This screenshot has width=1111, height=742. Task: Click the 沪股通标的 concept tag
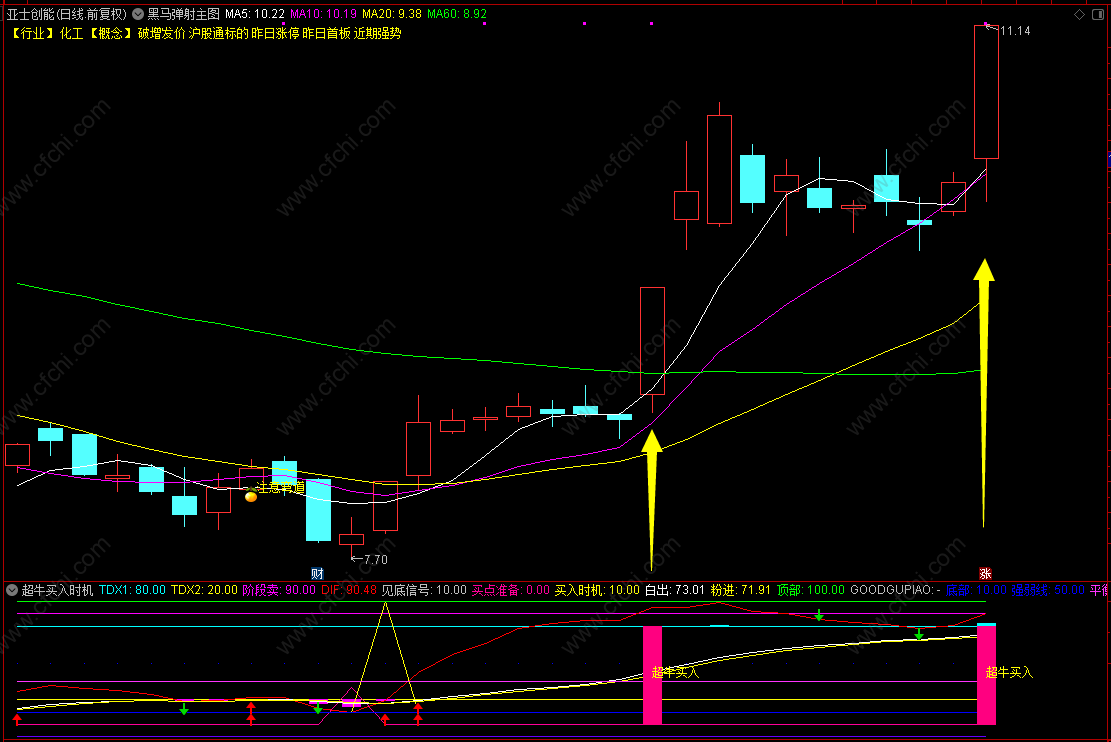(218, 33)
